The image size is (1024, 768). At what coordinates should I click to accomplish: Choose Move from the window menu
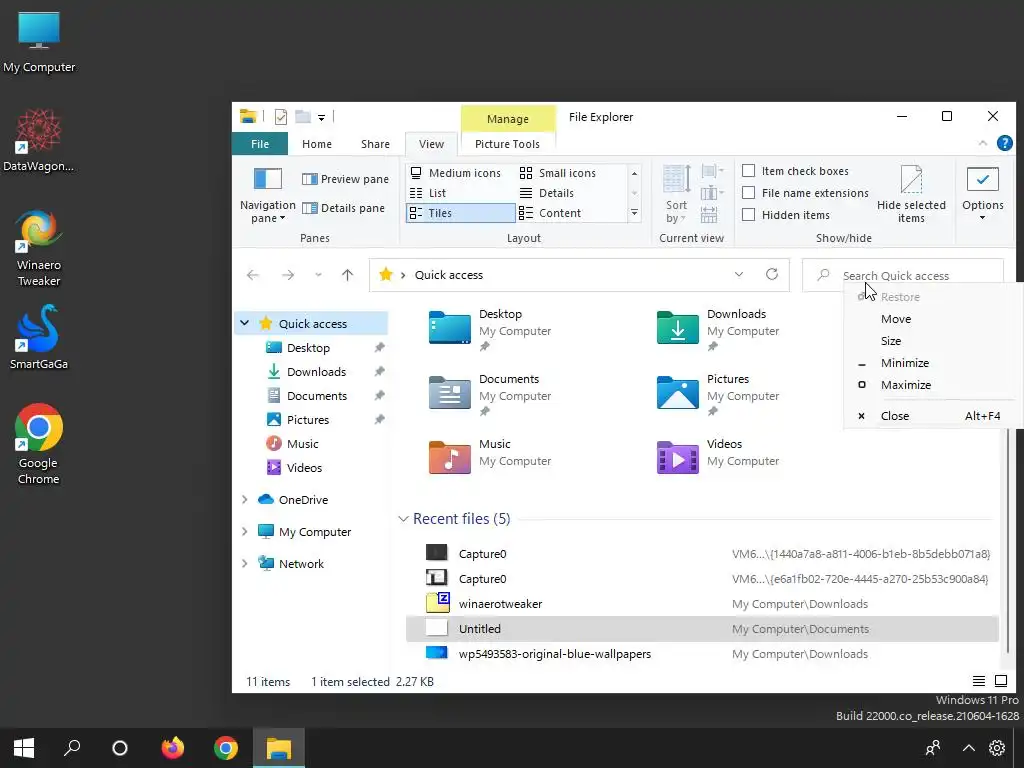pos(933,319)
